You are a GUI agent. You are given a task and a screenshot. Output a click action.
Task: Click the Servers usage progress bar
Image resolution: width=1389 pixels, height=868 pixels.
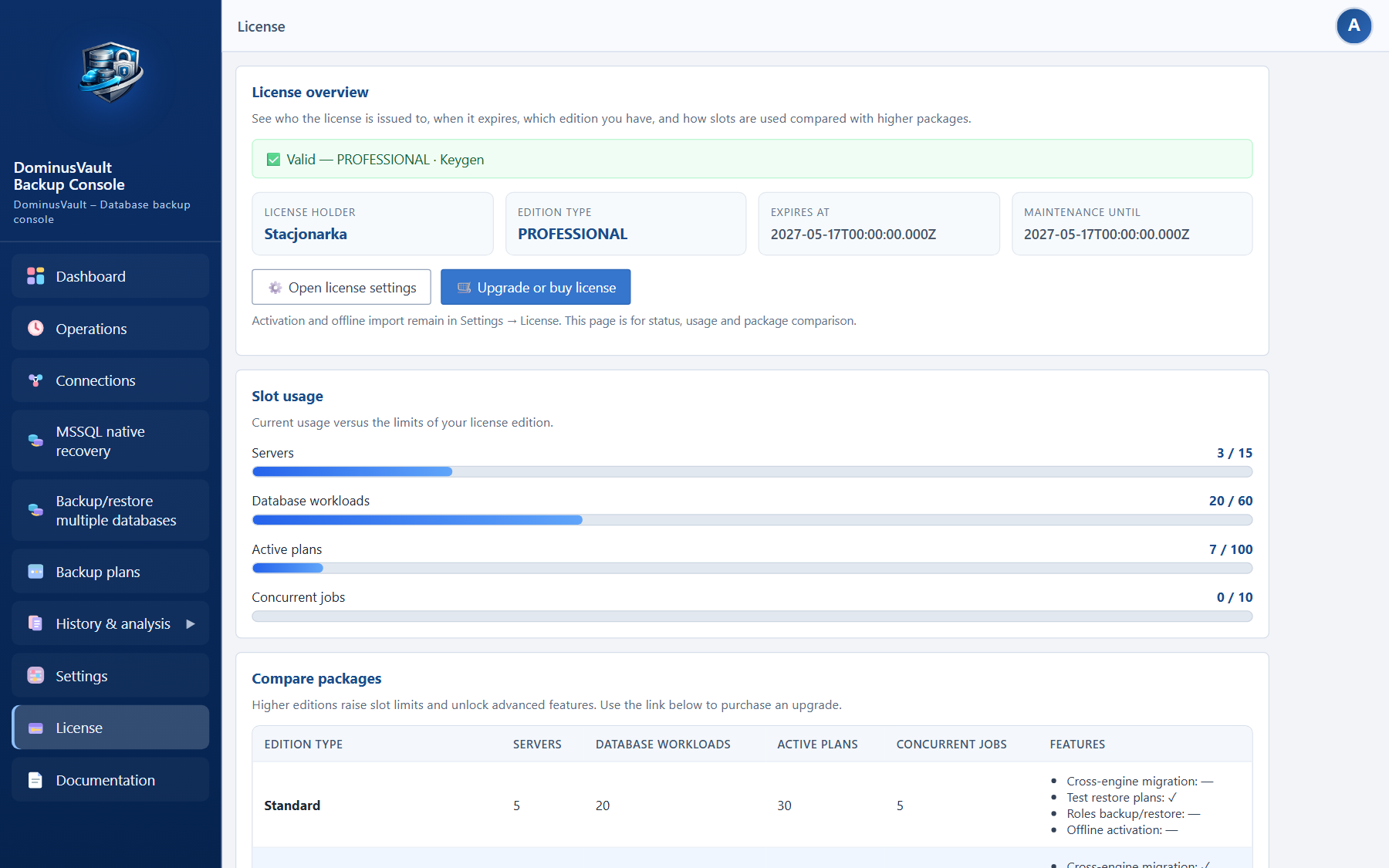tap(752, 471)
